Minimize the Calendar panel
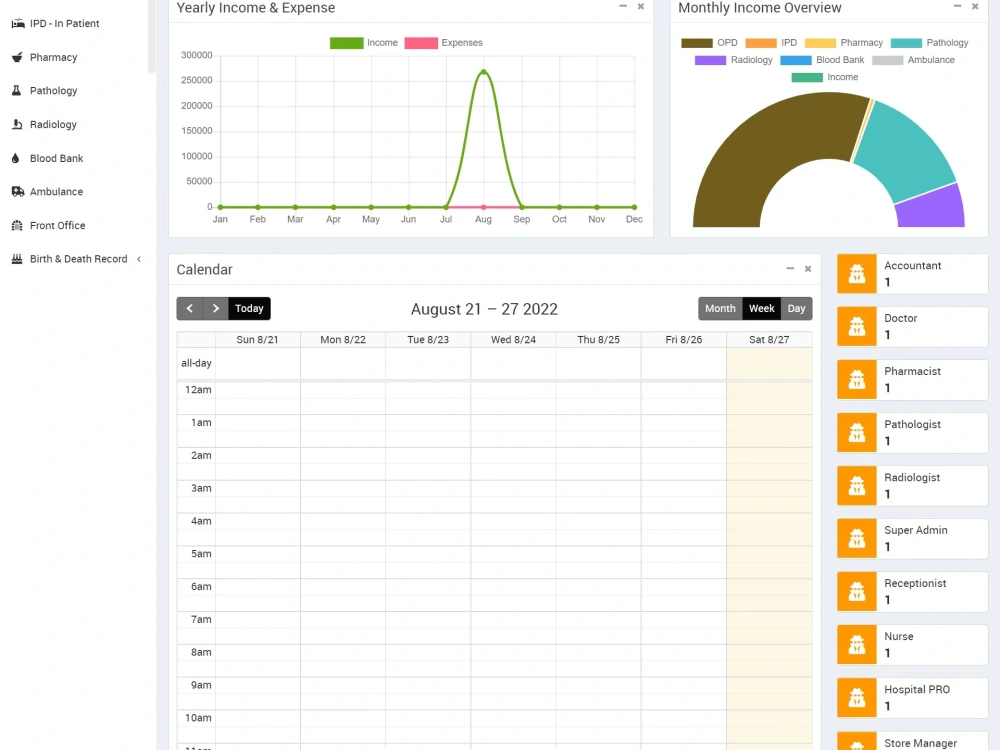1000x750 pixels. click(x=790, y=268)
